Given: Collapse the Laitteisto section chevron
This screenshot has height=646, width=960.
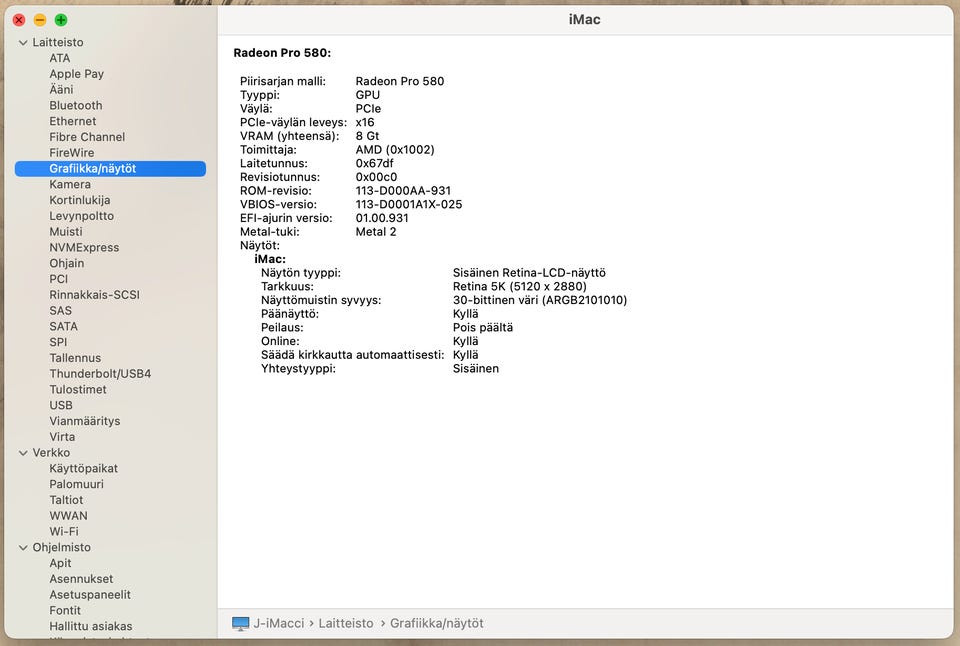Looking at the screenshot, I should click(23, 43).
